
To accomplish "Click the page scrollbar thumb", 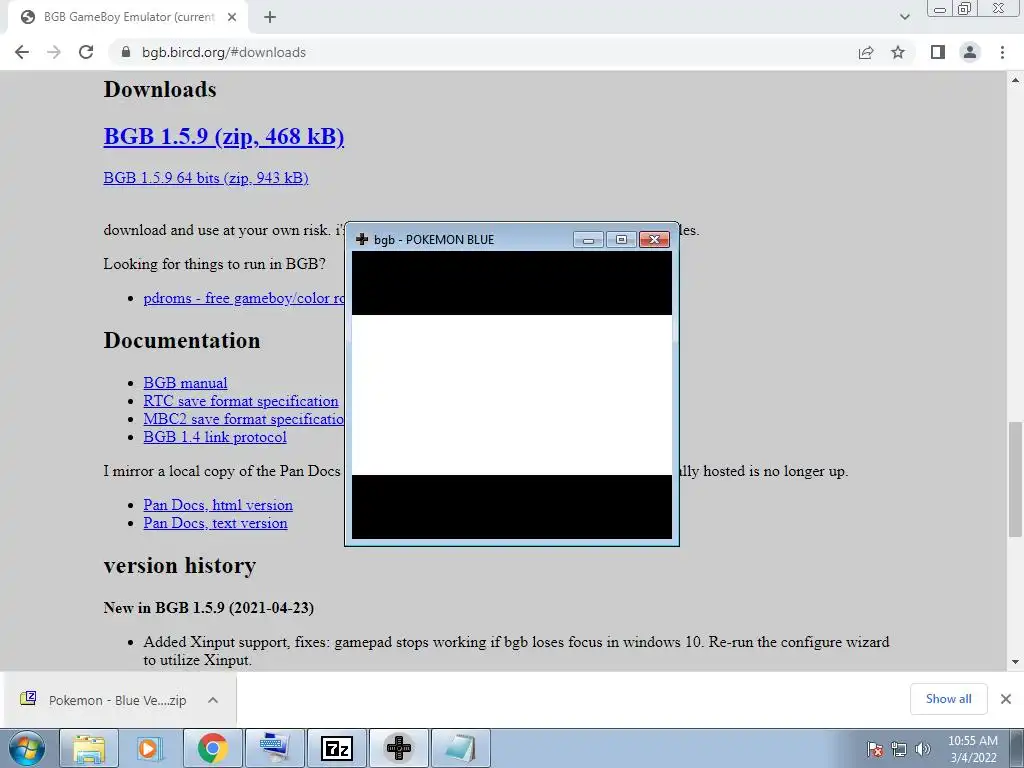I will (1015, 479).
